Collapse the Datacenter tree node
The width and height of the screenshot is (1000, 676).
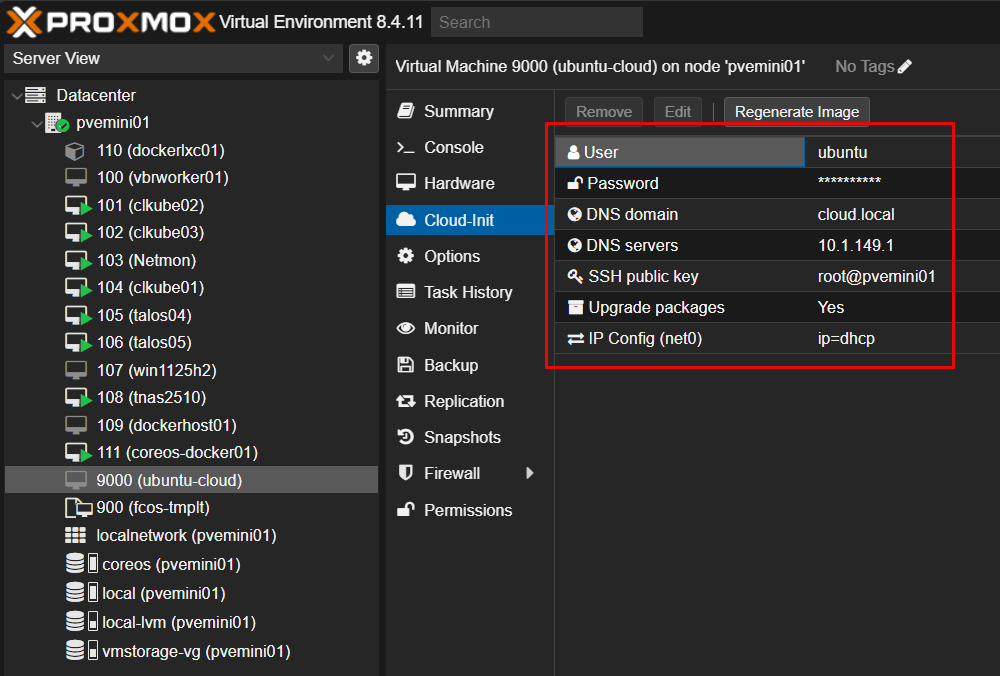[16, 96]
